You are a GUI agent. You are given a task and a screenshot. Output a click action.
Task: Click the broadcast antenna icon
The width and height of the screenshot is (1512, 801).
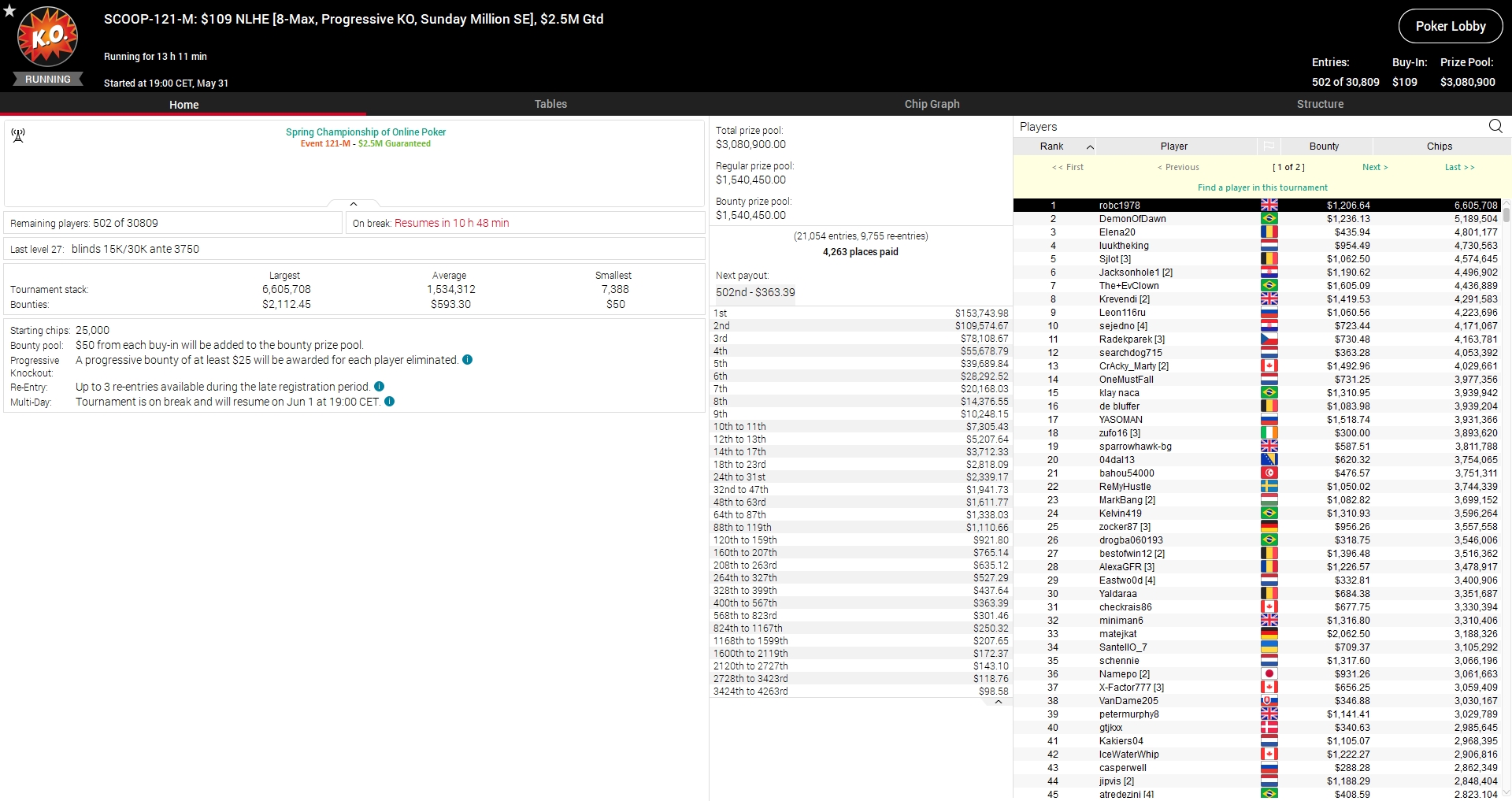pos(18,135)
